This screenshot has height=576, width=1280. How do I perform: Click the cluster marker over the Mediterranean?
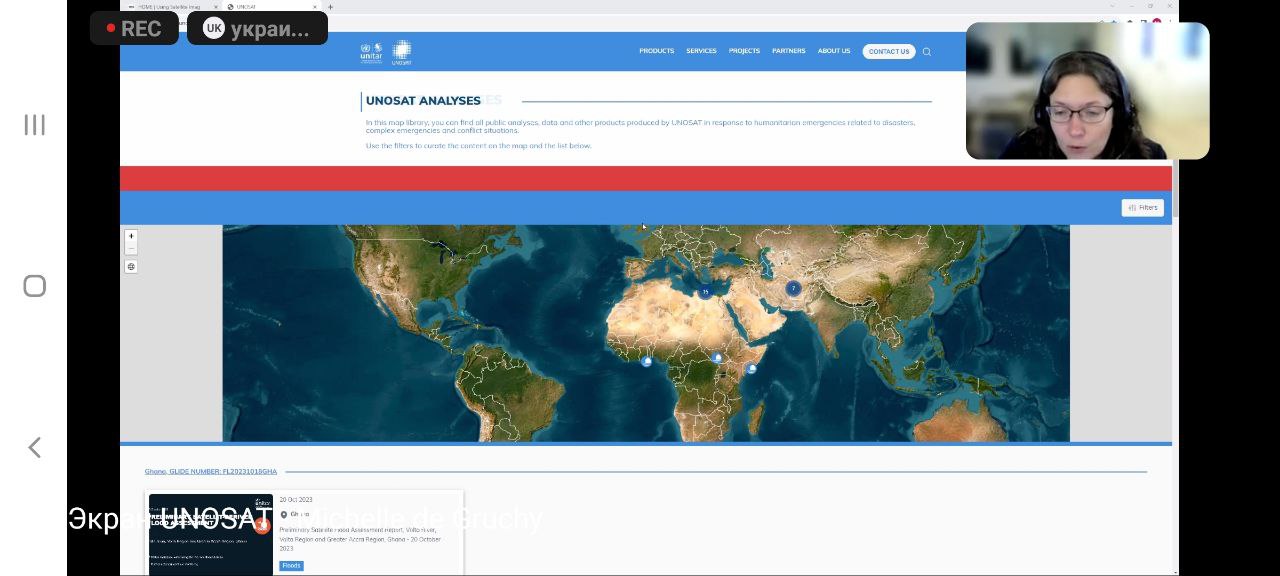[x=705, y=292]
